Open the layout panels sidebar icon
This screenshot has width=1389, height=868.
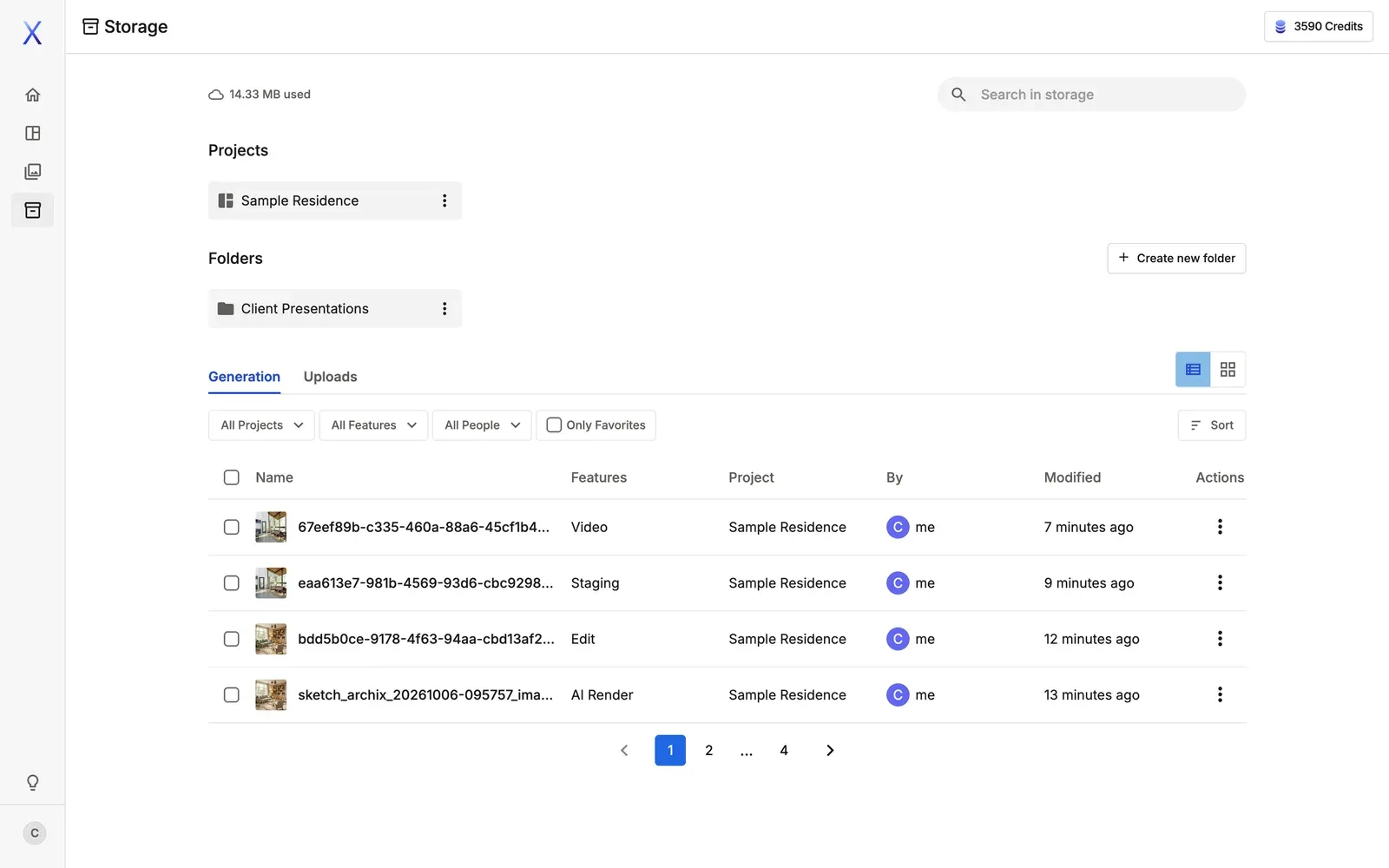[x=33, y=133]
